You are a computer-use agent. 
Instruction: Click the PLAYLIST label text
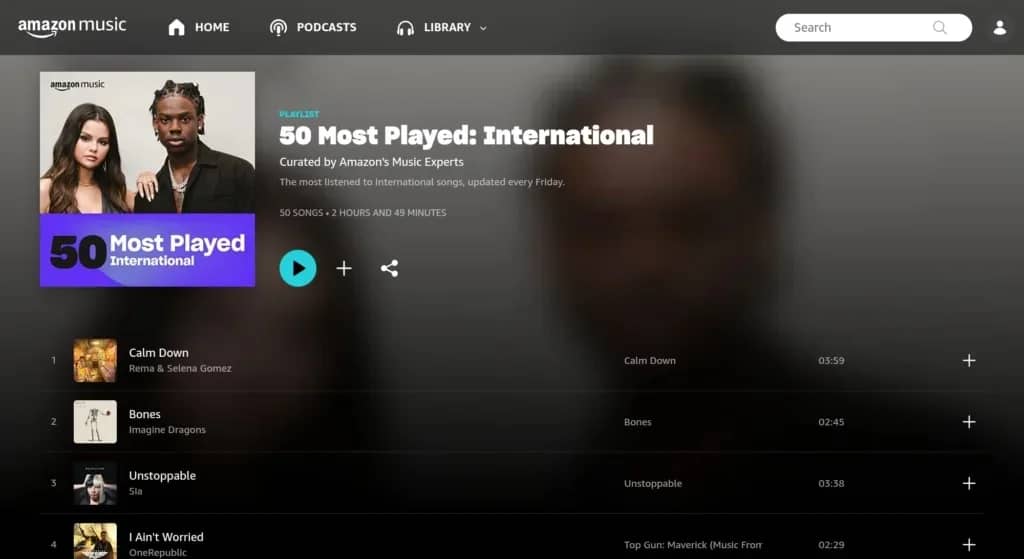coord(299,114)
